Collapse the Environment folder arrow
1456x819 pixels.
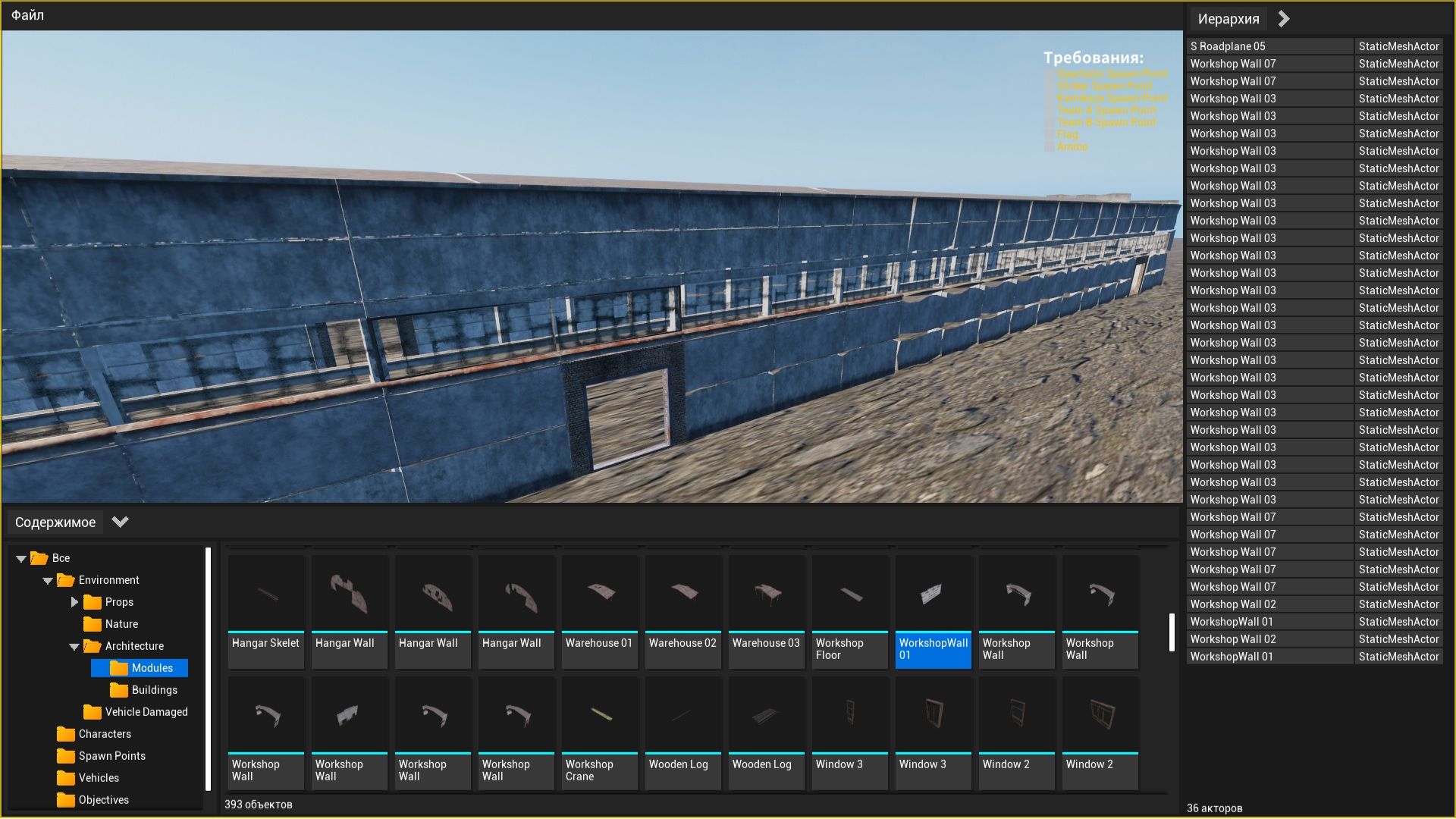click(48, 580)
